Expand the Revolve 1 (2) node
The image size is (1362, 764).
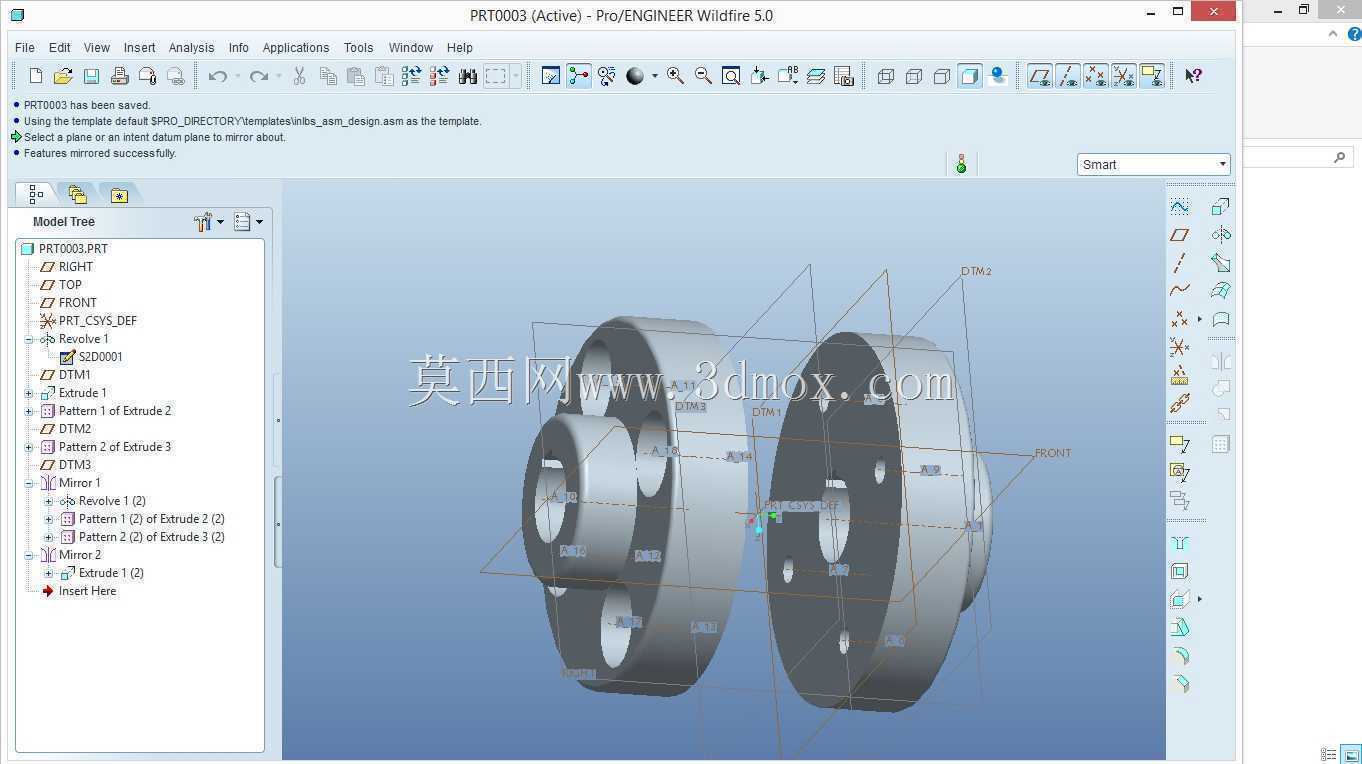[49, 501]
